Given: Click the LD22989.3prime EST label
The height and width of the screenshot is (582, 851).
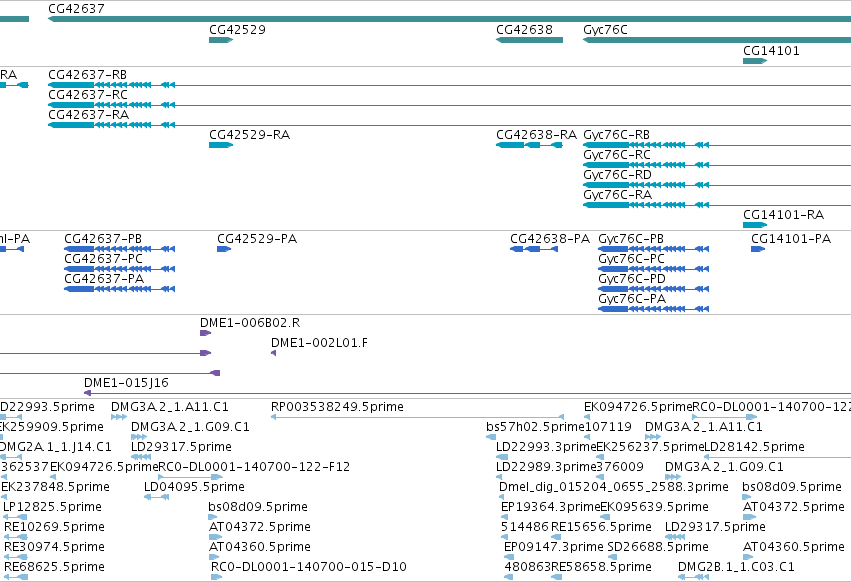Looking at the screenshot, I should 547,467.
